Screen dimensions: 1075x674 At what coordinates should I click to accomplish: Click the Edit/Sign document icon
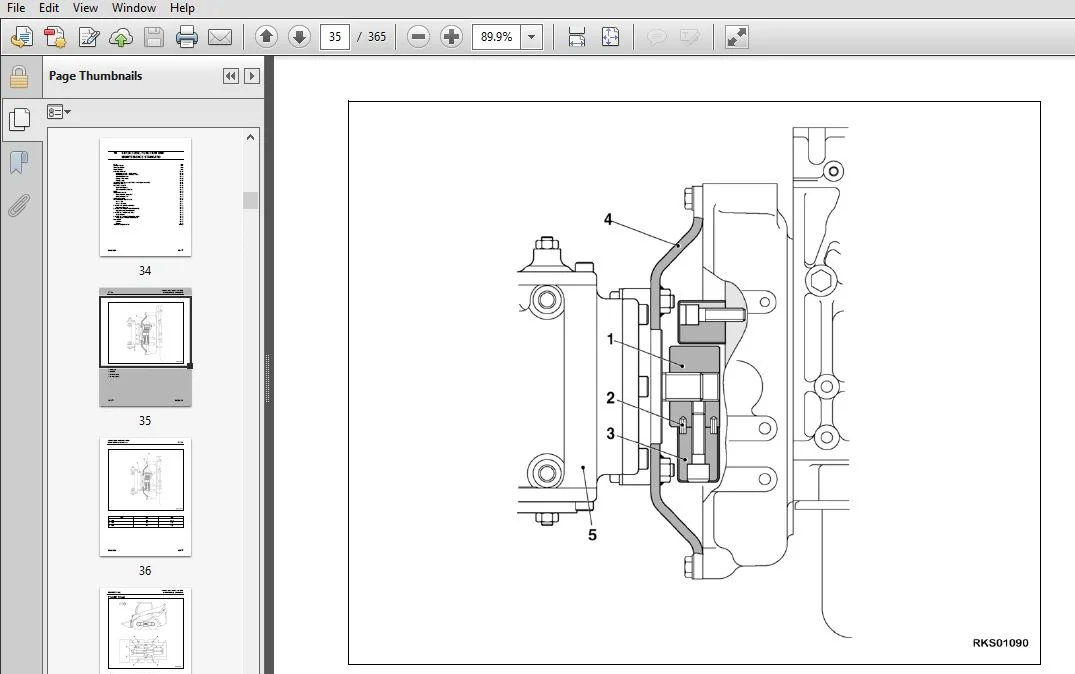[x=88, y=37]
